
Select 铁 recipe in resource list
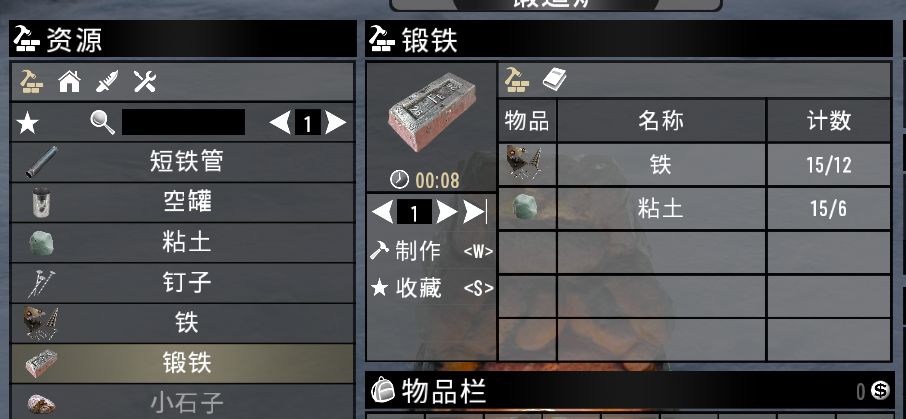point(183,324)
